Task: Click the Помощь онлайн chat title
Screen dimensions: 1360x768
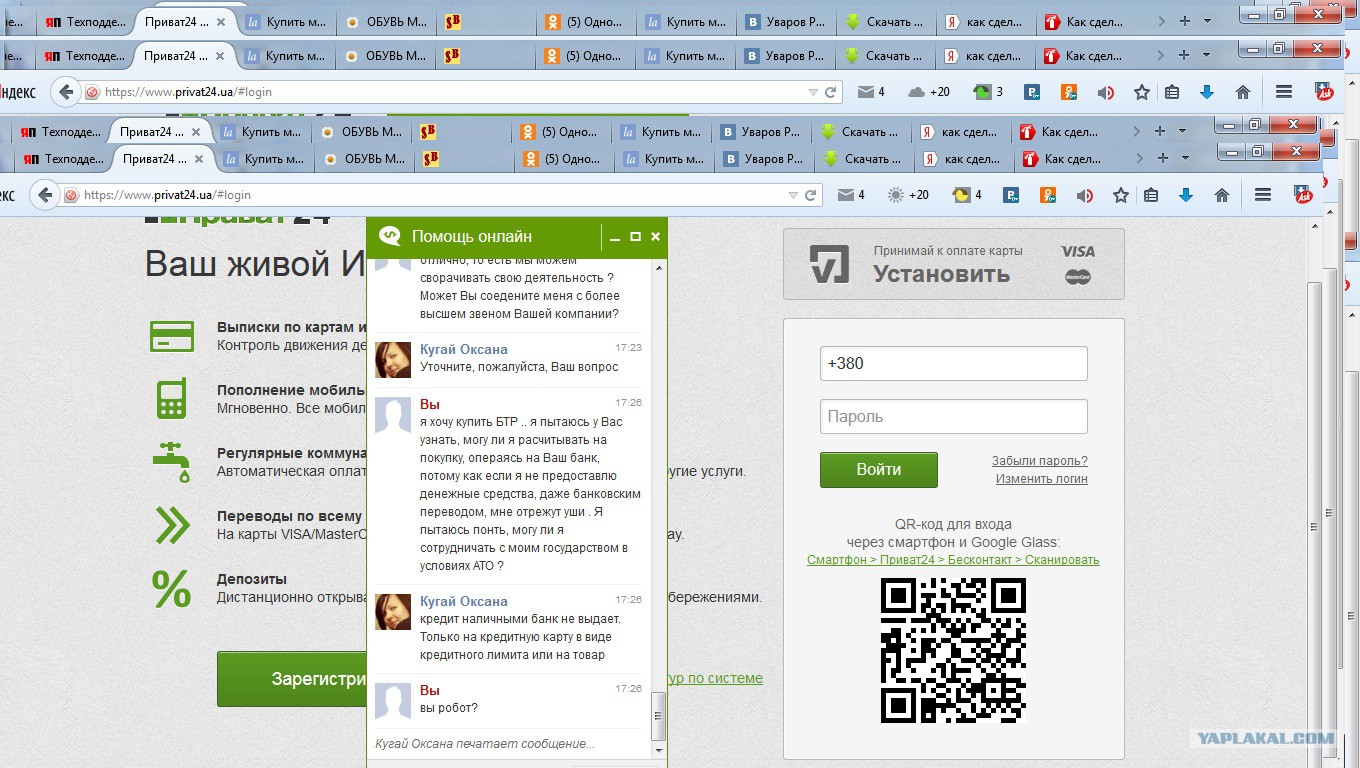Action: tap(472, 237)
